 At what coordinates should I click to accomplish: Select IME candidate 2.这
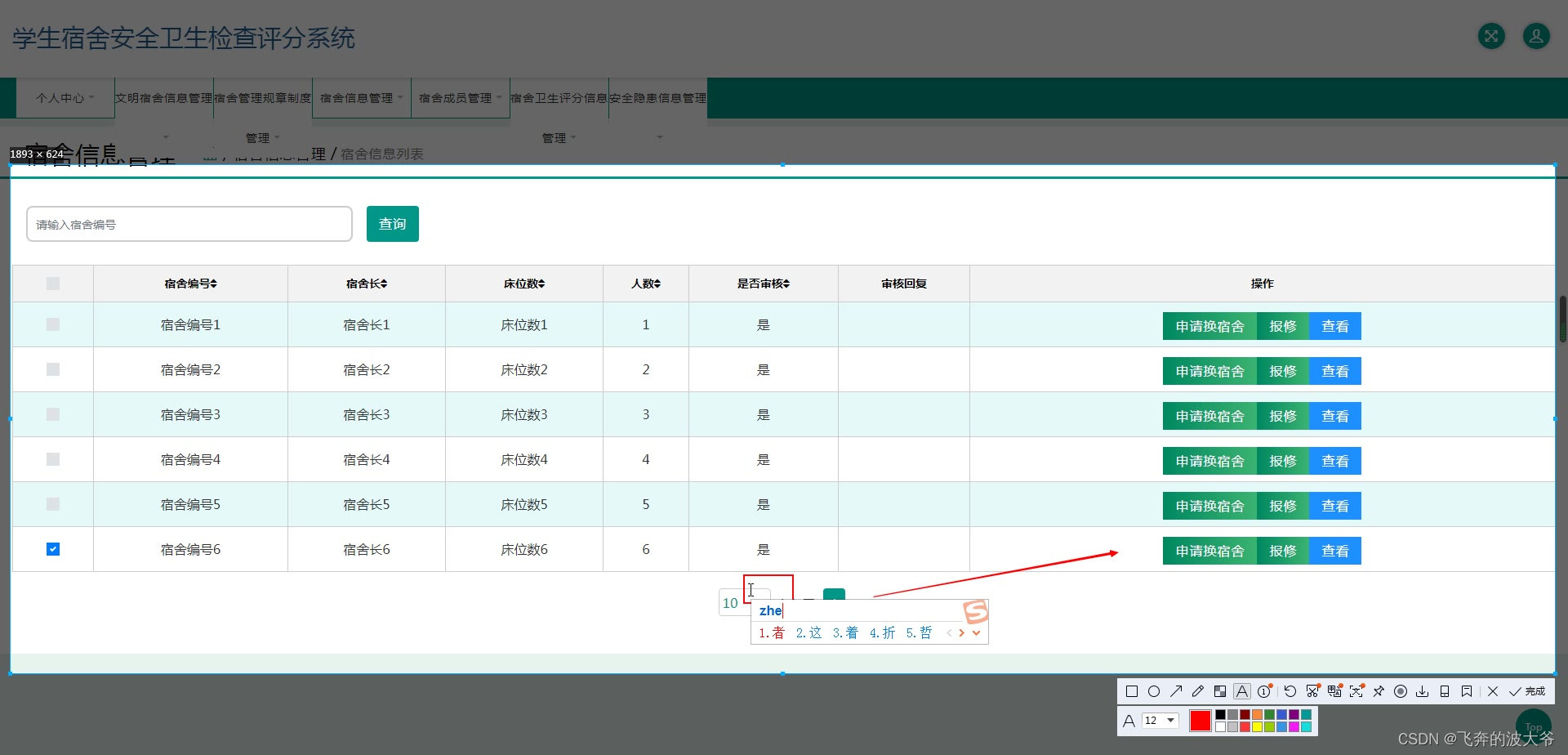808,632
